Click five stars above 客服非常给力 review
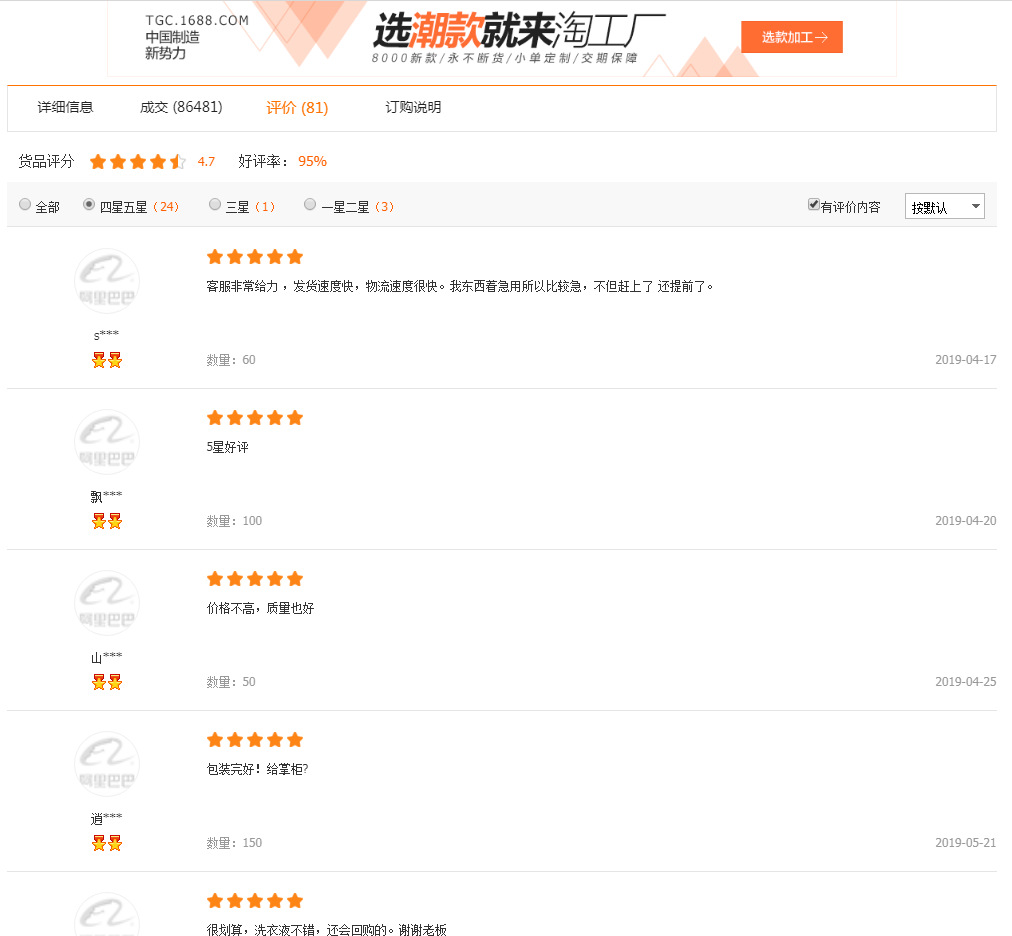The image size is (1012, 936). (255, 258)
